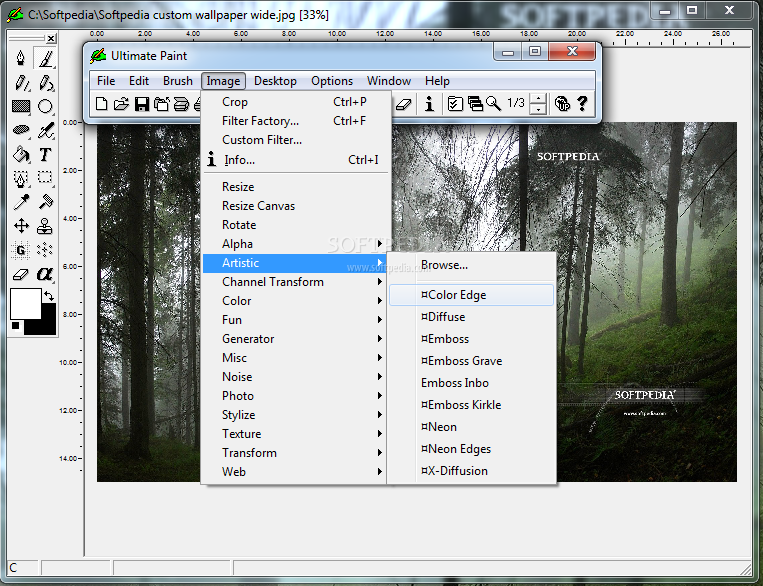Open the Window menu
This screenshot has height=586, width=763.
(x=389, y=81)
